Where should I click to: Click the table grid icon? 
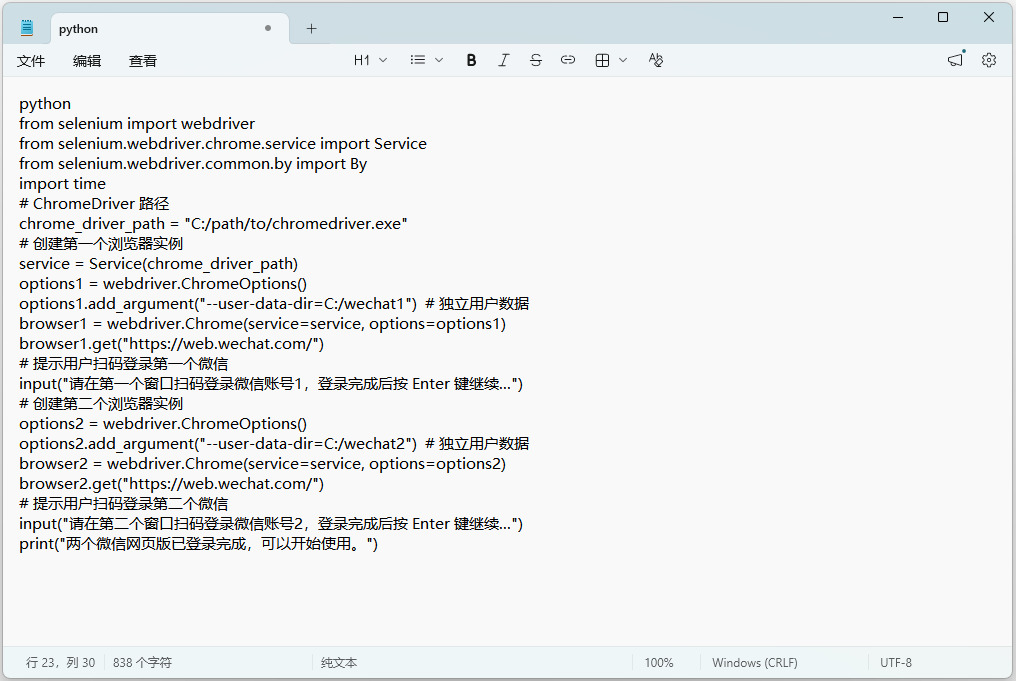[x=602, y=60]
